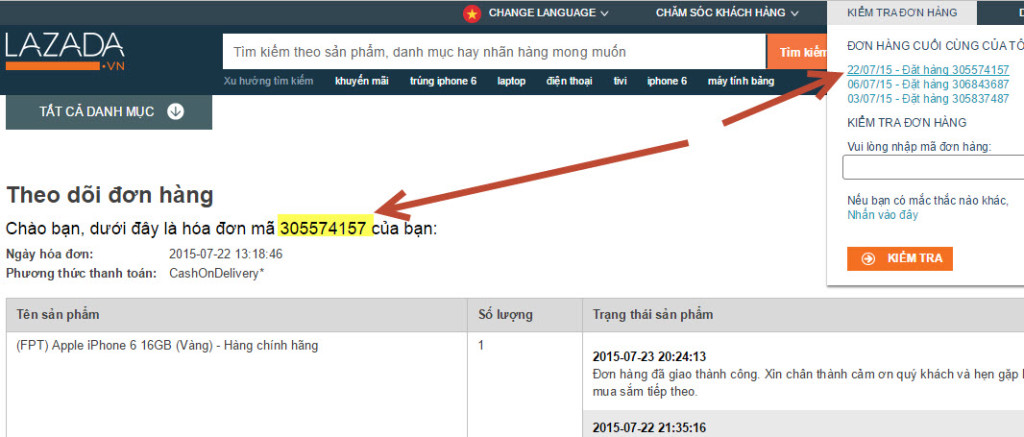Image resolution: width=1024 pixels, height=437 pixels.
Task: Click the Vietnam flag icon
Action: click(472, 13)
